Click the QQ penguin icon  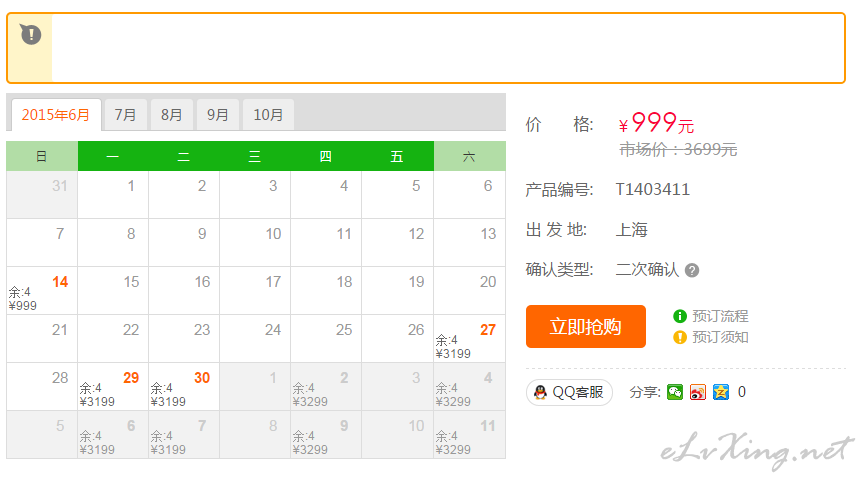click(x=540, y=392)
